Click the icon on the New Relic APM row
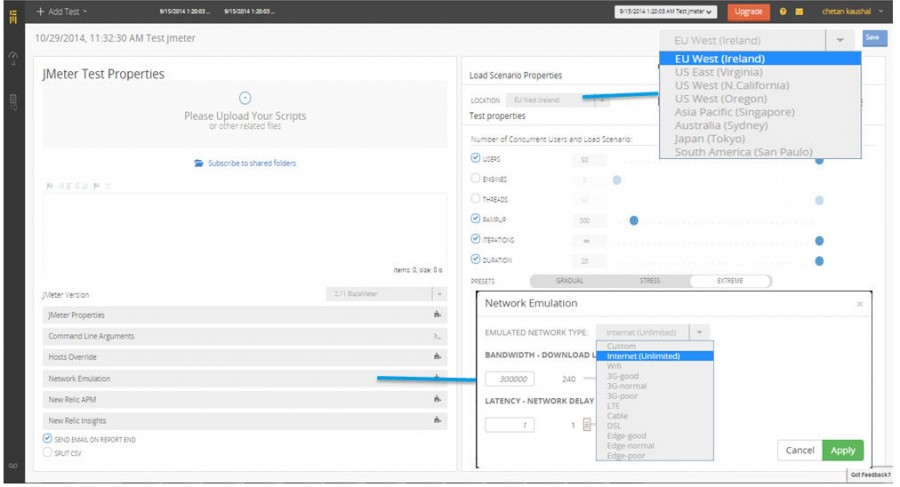900x487 pixels. (x=437, y=399)
